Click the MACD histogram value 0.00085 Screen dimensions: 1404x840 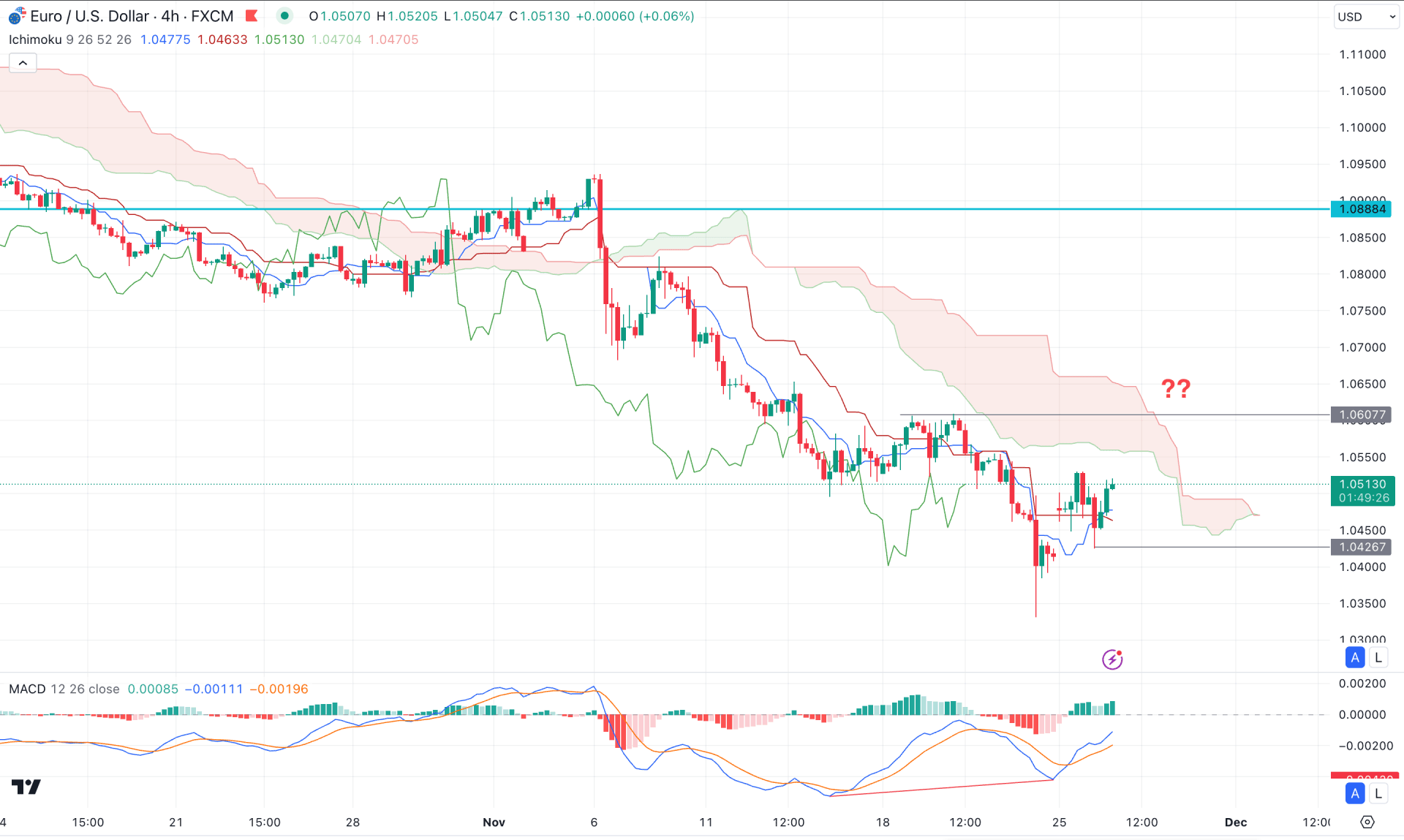tap(153, 689)
